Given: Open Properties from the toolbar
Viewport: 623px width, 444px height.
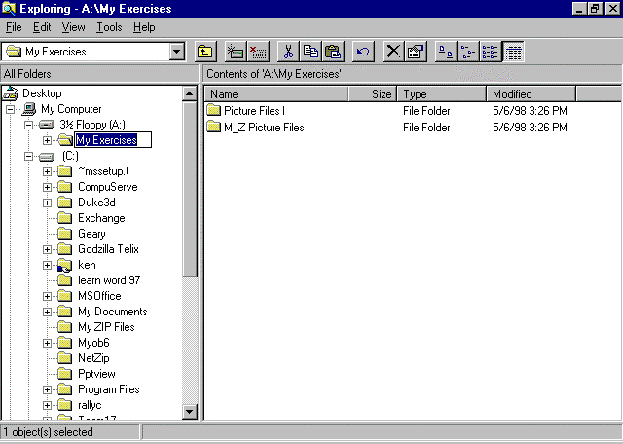Looking at the screenshot, I should click(x=416, y=51).
